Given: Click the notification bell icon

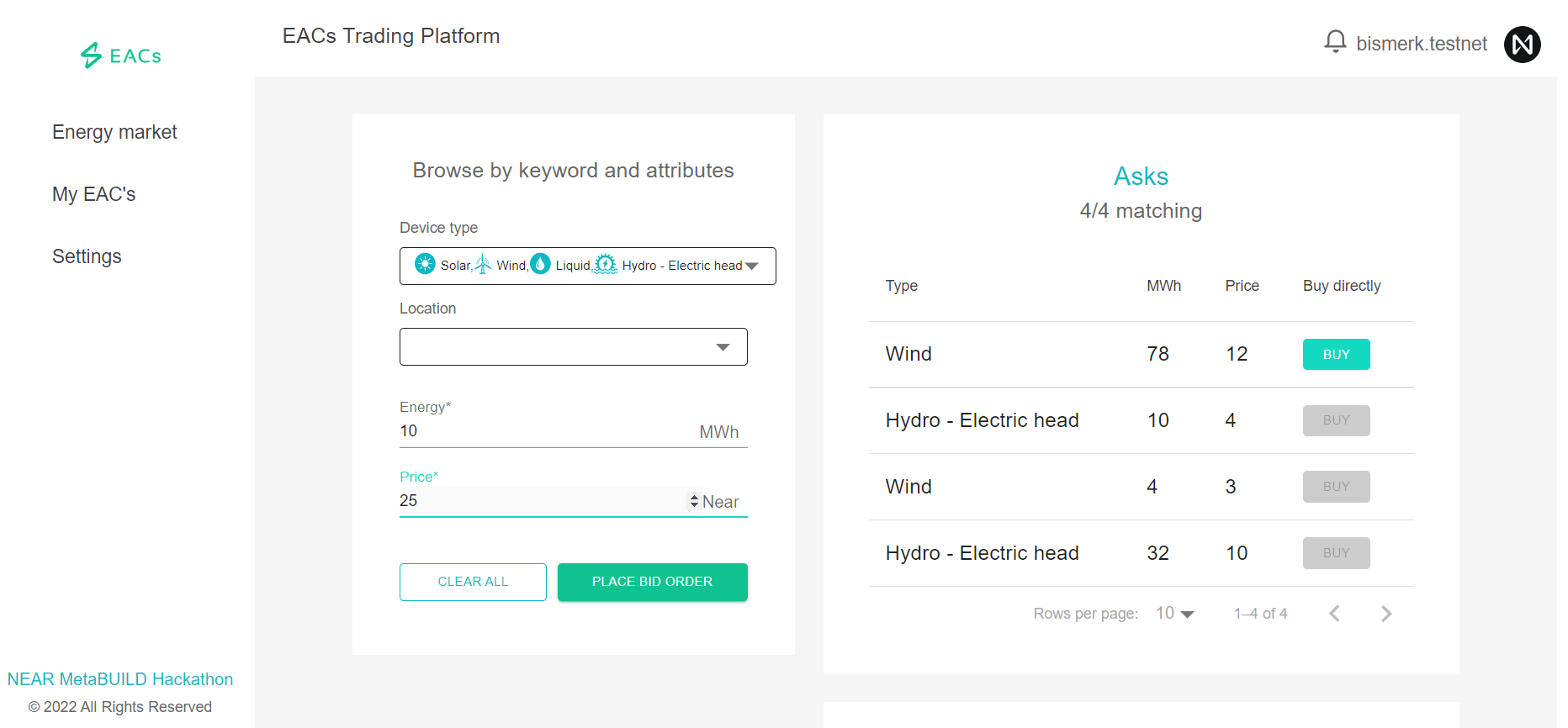Looking at the screenshot, I should click(1335, 42).
